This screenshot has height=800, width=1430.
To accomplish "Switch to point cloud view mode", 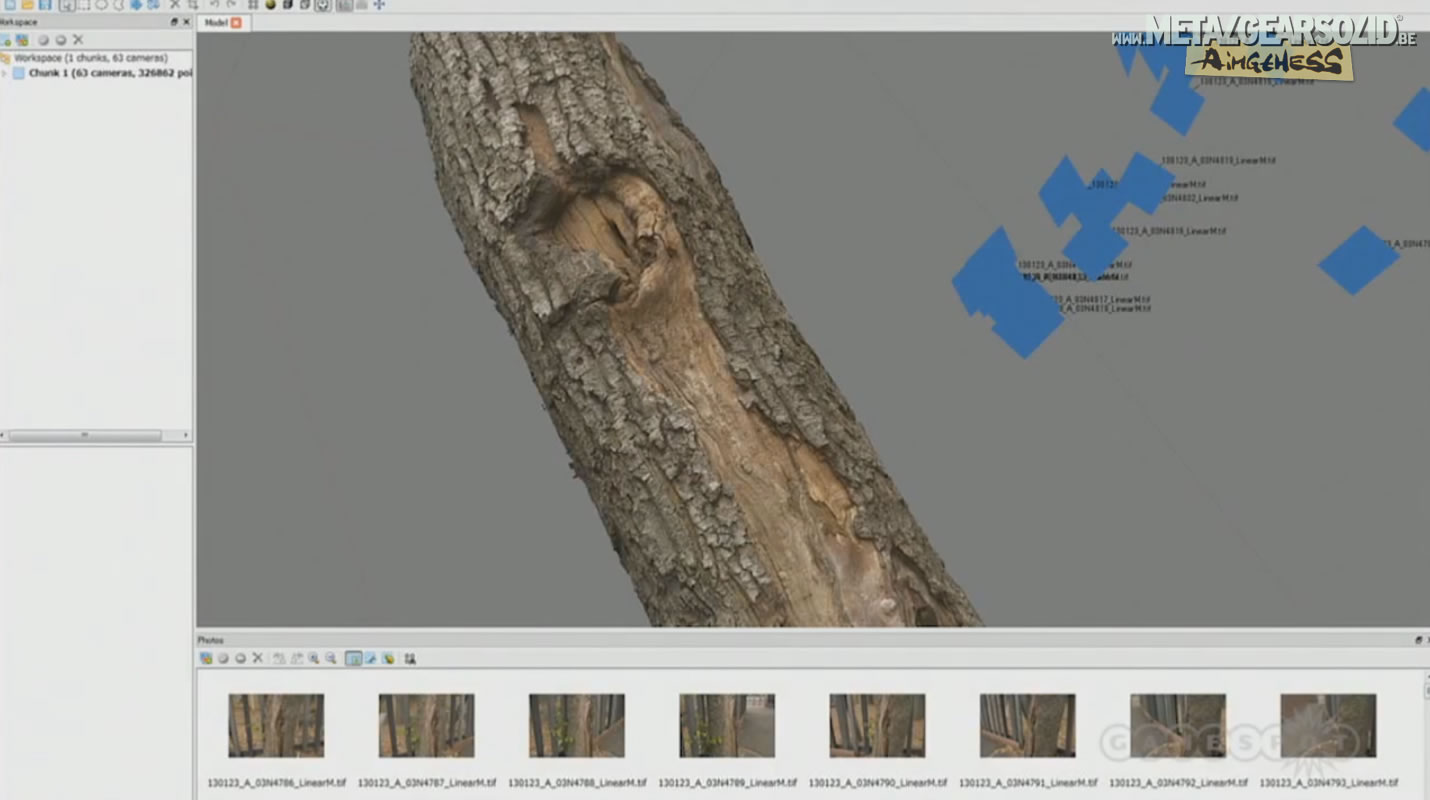I will (253, 5).
